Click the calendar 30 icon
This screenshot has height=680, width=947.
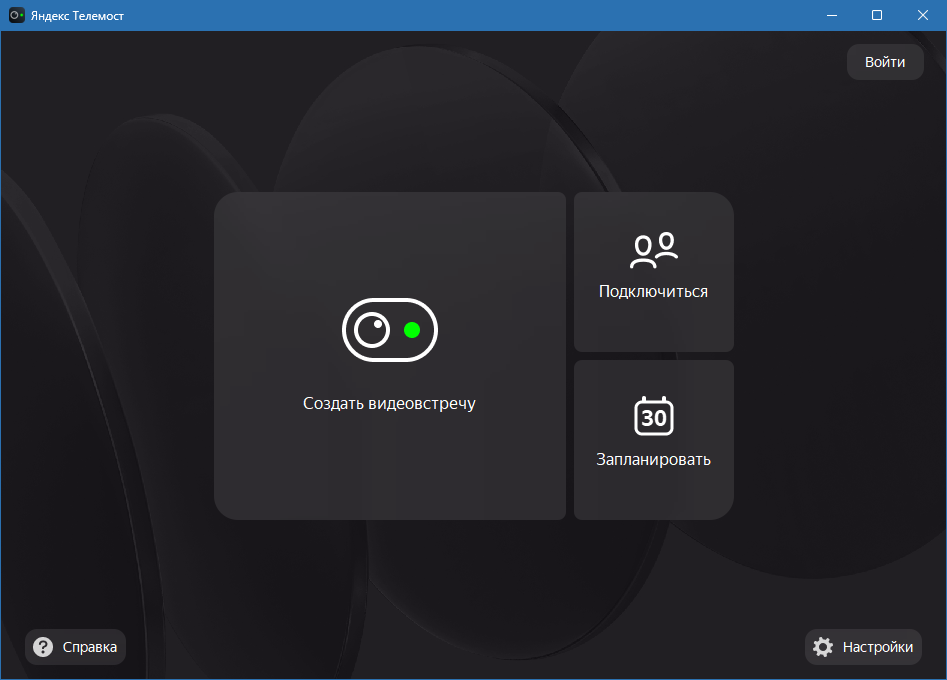click(653, 416)
